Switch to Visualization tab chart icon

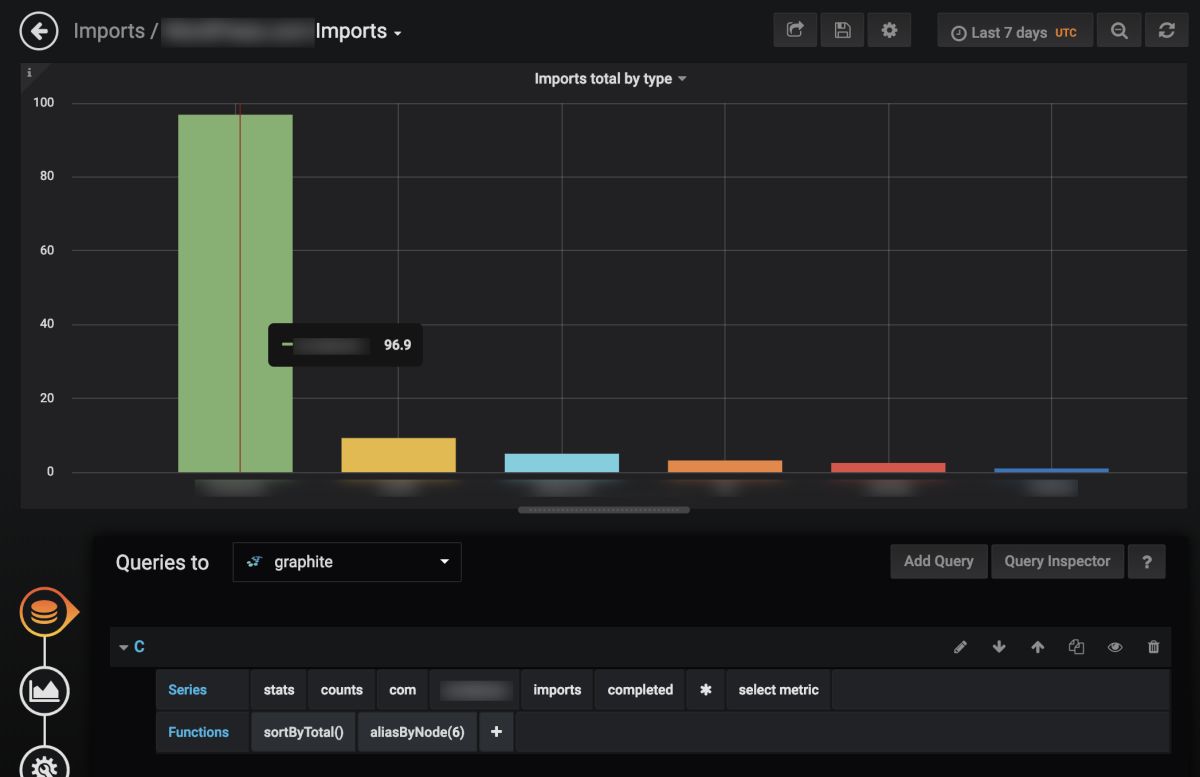pyautogui.click(x=44, y=690)
